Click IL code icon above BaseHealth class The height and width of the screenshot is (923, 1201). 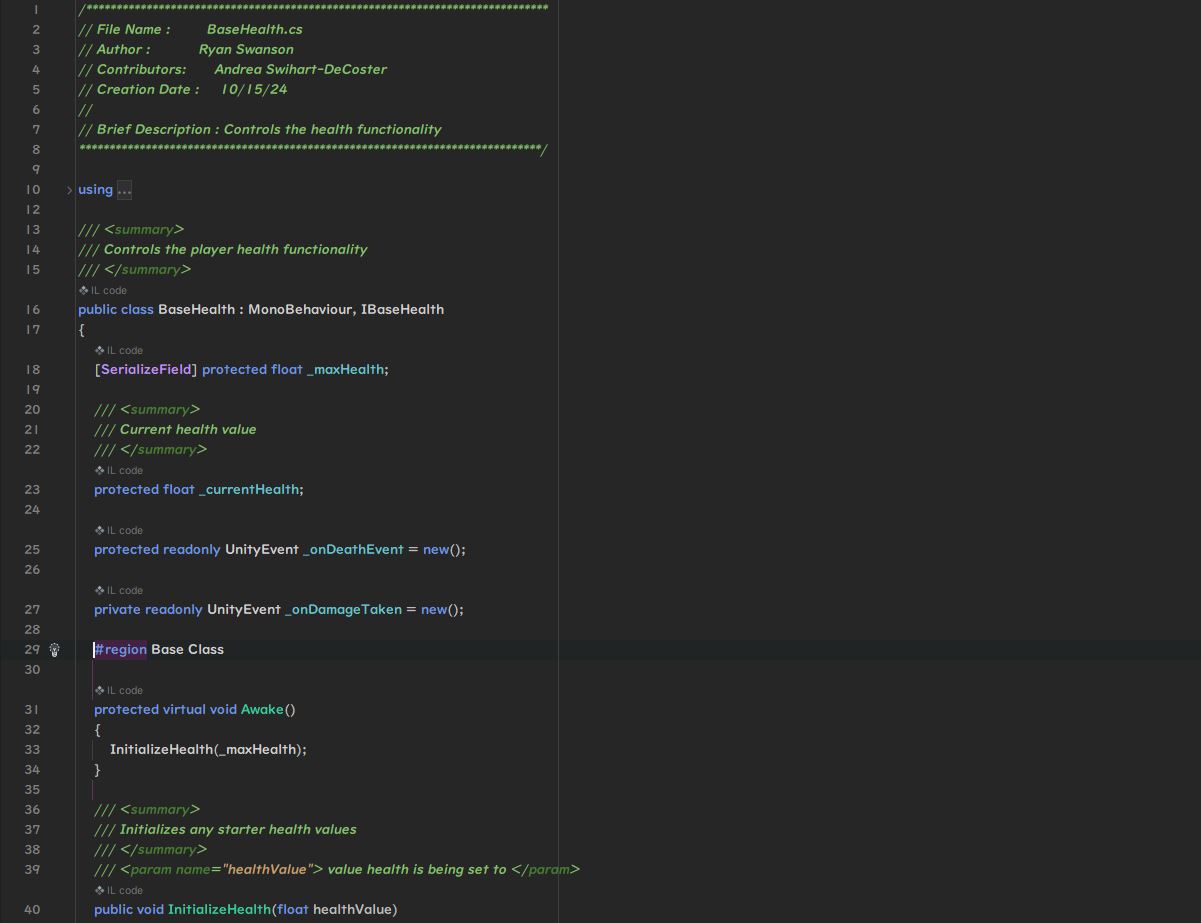click(84, 290)
